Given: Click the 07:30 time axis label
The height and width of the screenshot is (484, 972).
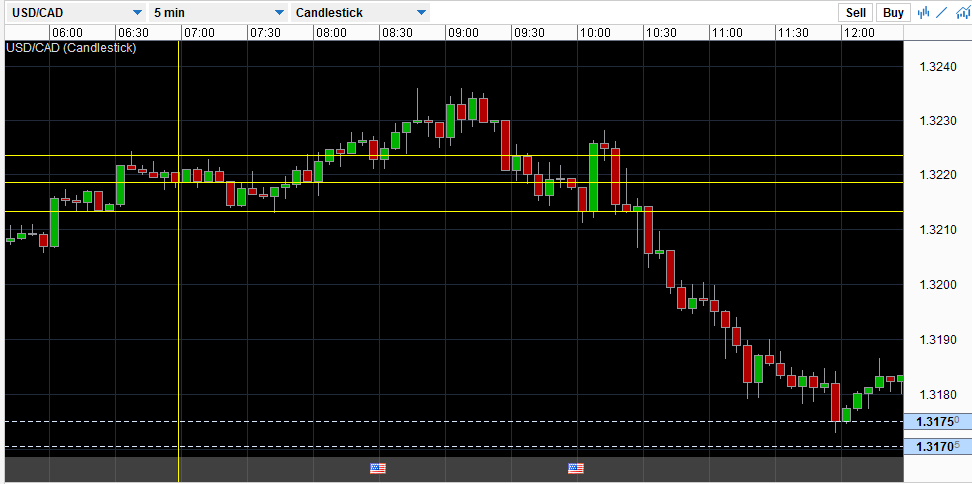Looking at the screenshot, I should 265,33.
